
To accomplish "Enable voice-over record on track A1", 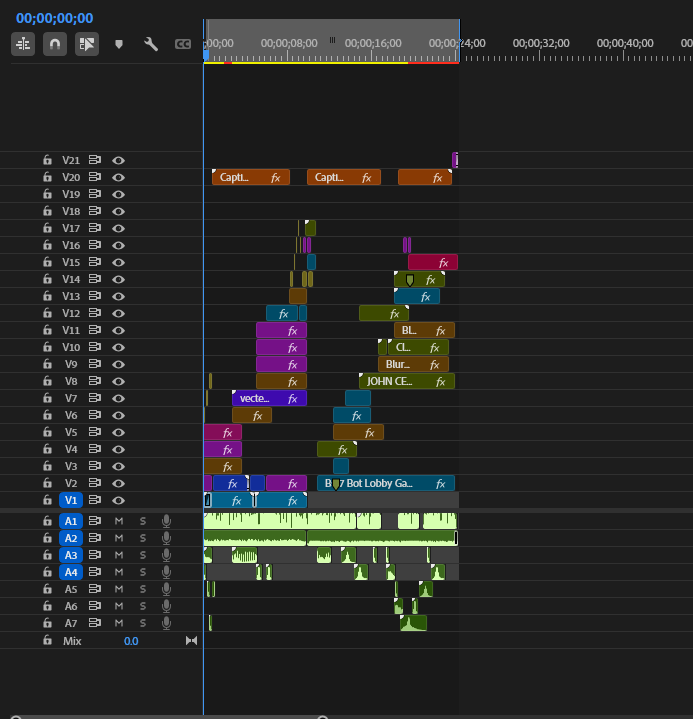I will [x=166, y=521].
